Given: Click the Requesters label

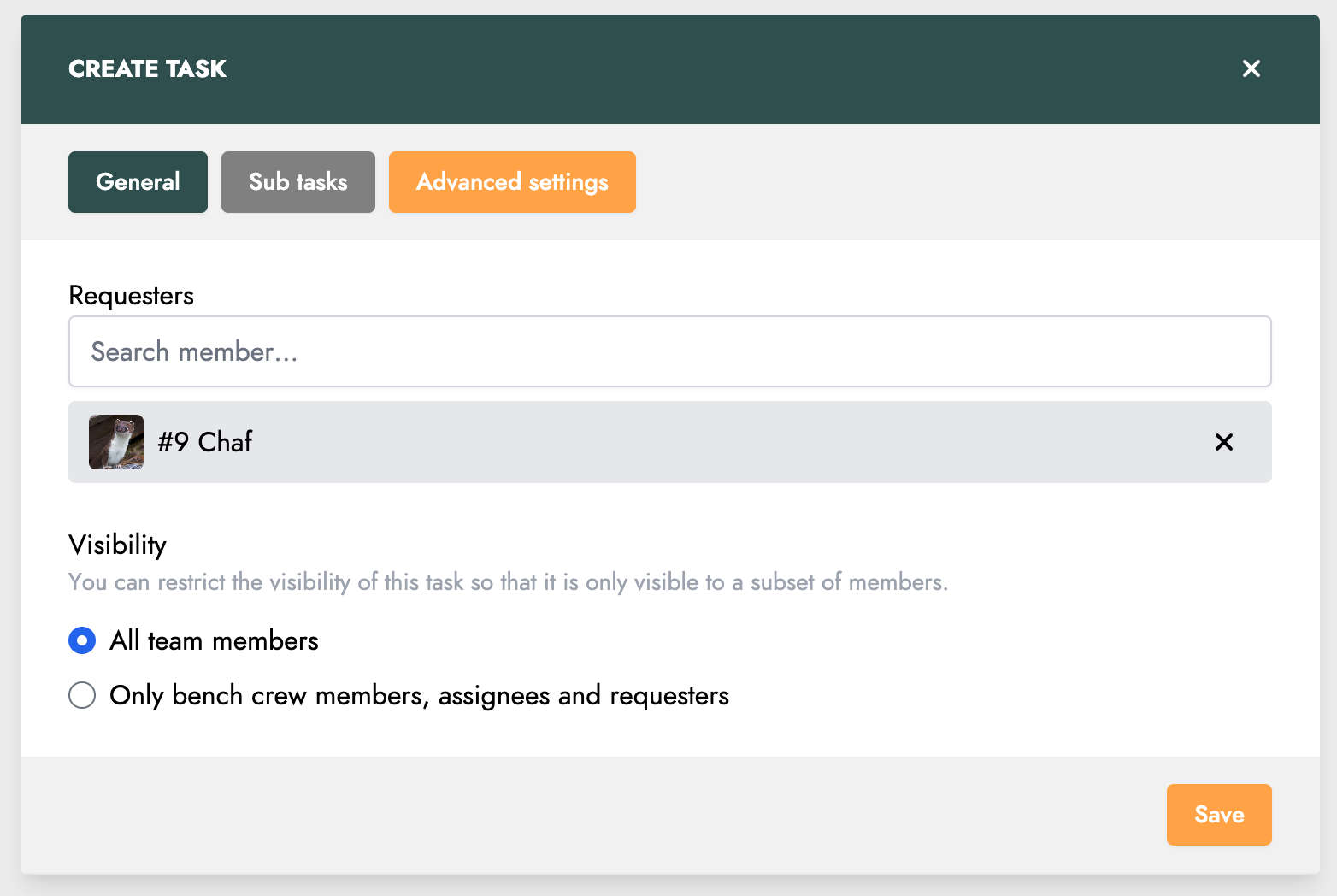Looking at the screenshot, I should tap(131, 296).
